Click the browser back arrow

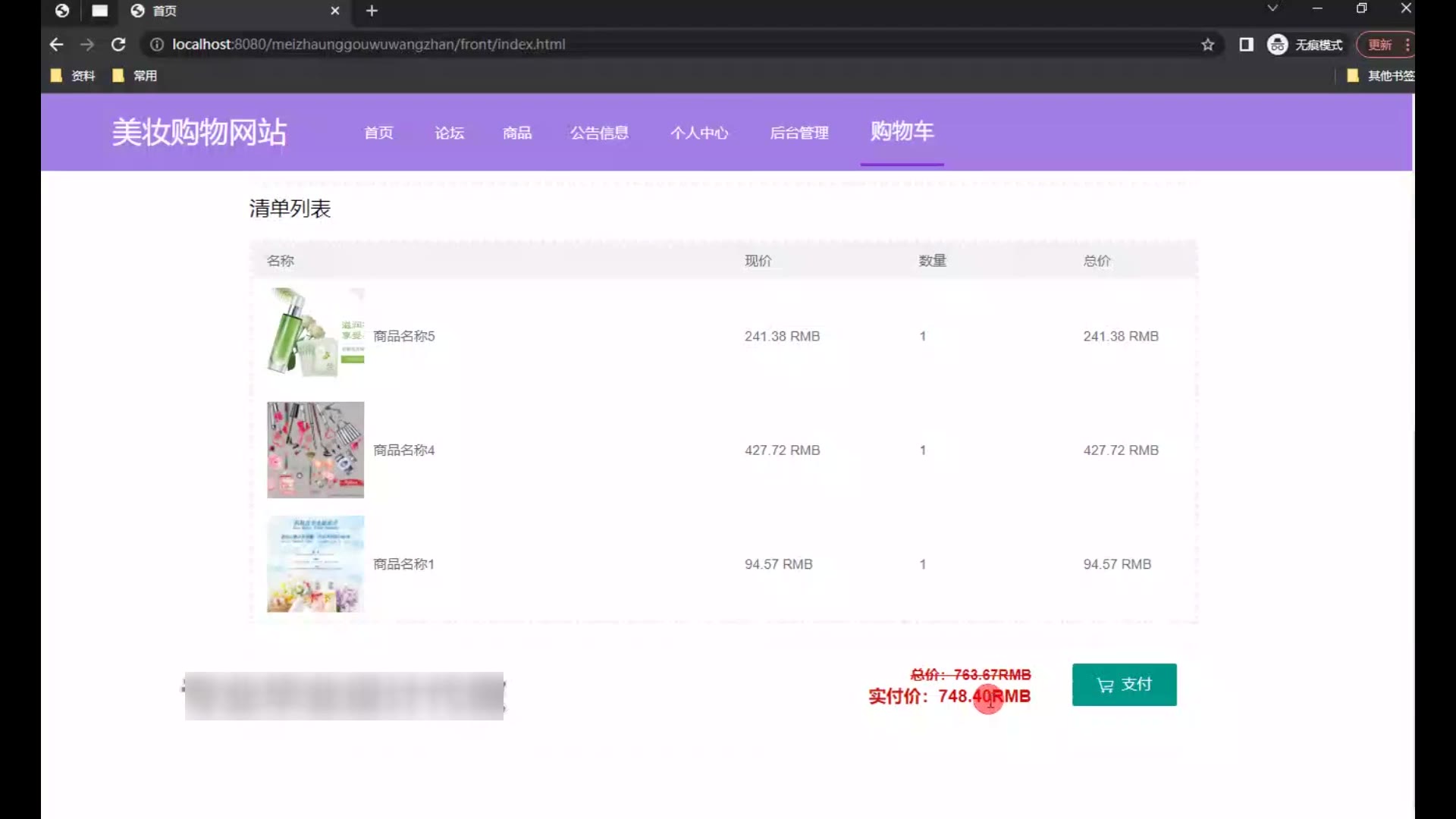56,45
